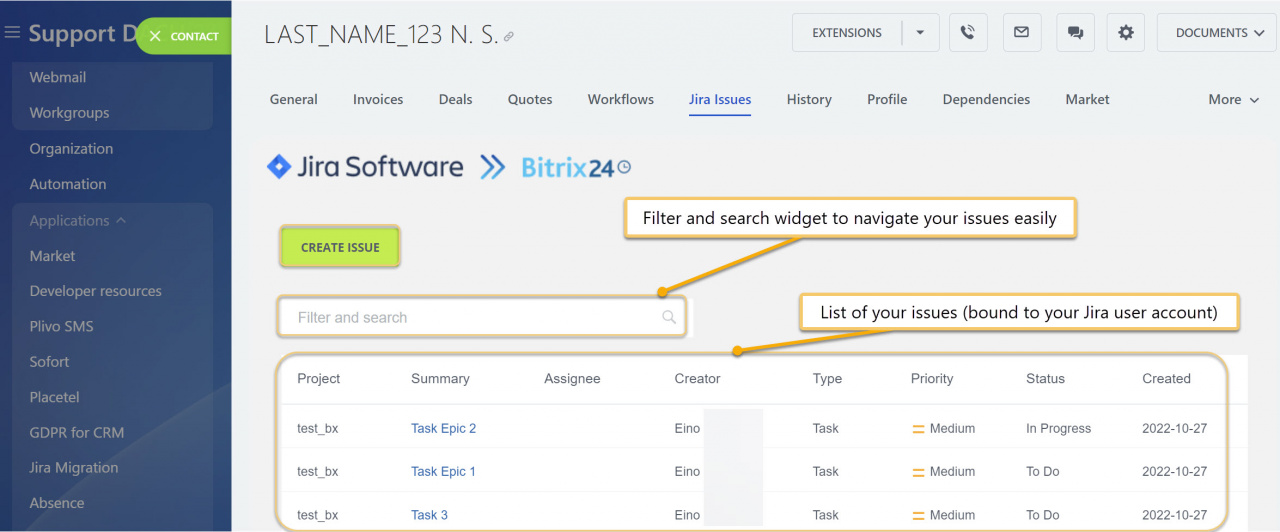This screenshot has width=1280, height=532.
Task: Click into the Filter and search field
Action: pyautogui.click(x=482, y=317)
